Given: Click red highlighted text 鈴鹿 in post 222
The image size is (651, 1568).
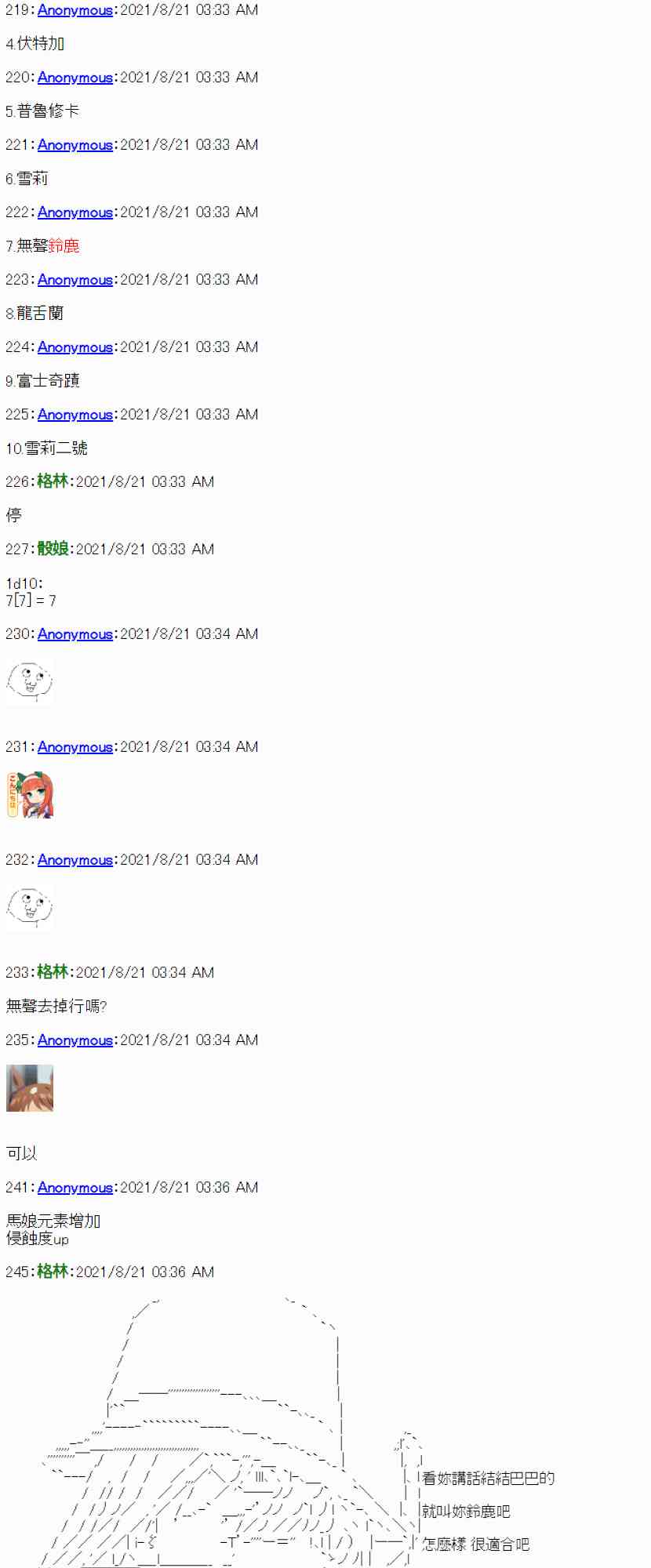Looking at the screenshot, I should 64,246.
